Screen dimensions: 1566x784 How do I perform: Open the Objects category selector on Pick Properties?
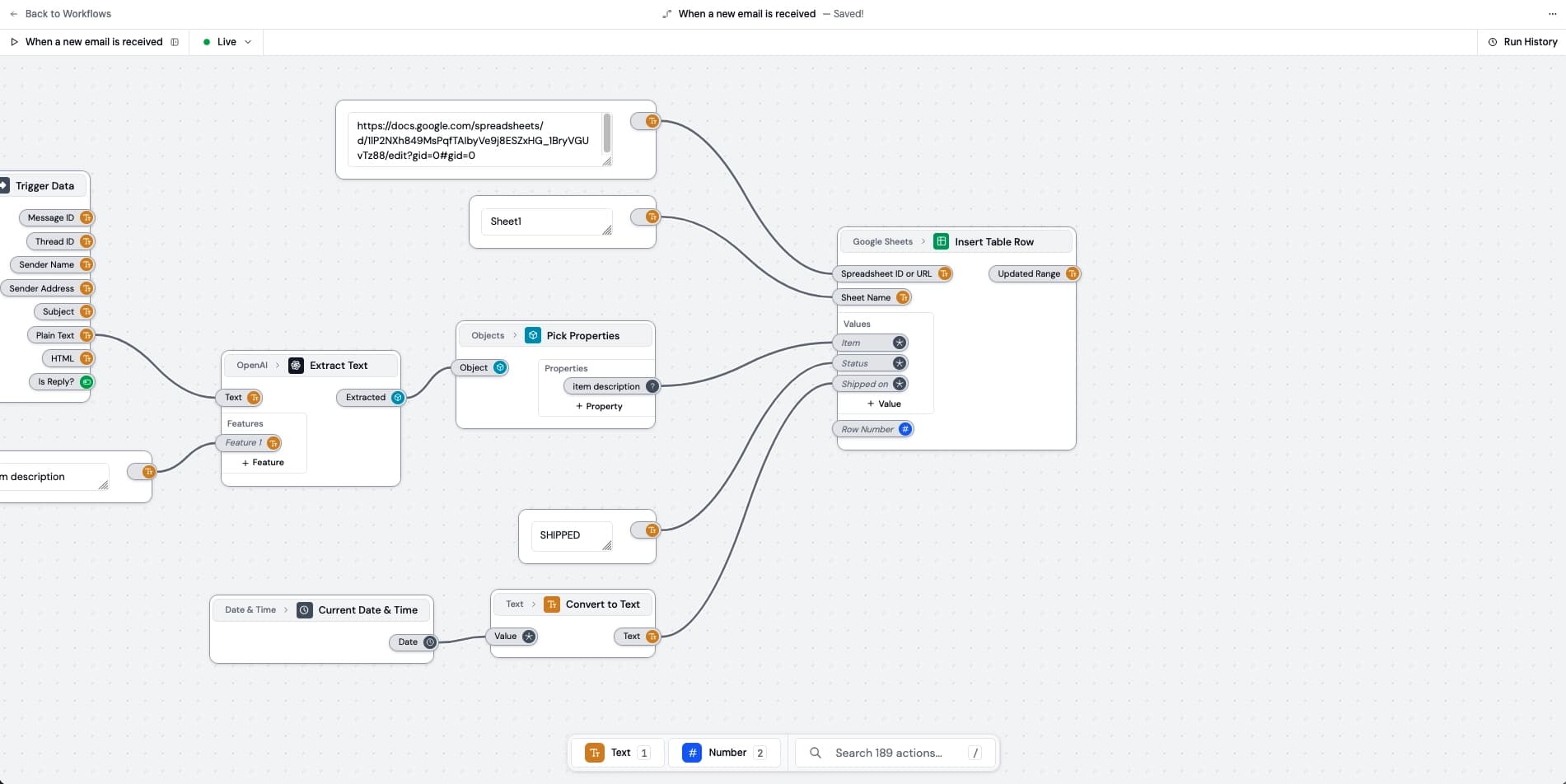click(x=488, y=335)
